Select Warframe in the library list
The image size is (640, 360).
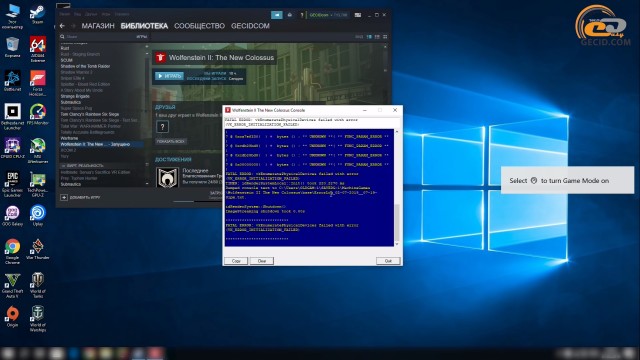69,138
